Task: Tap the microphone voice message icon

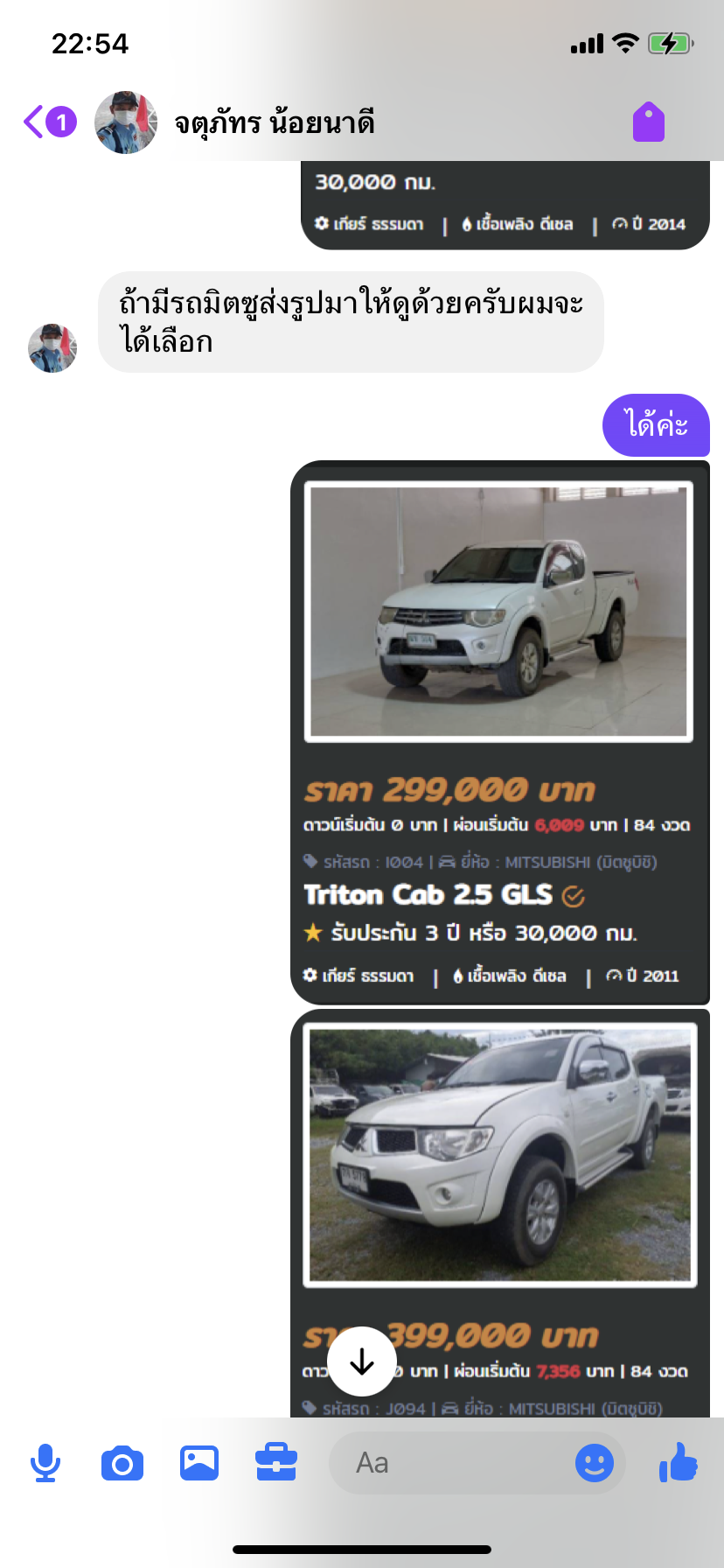Action: point(45,1463)
